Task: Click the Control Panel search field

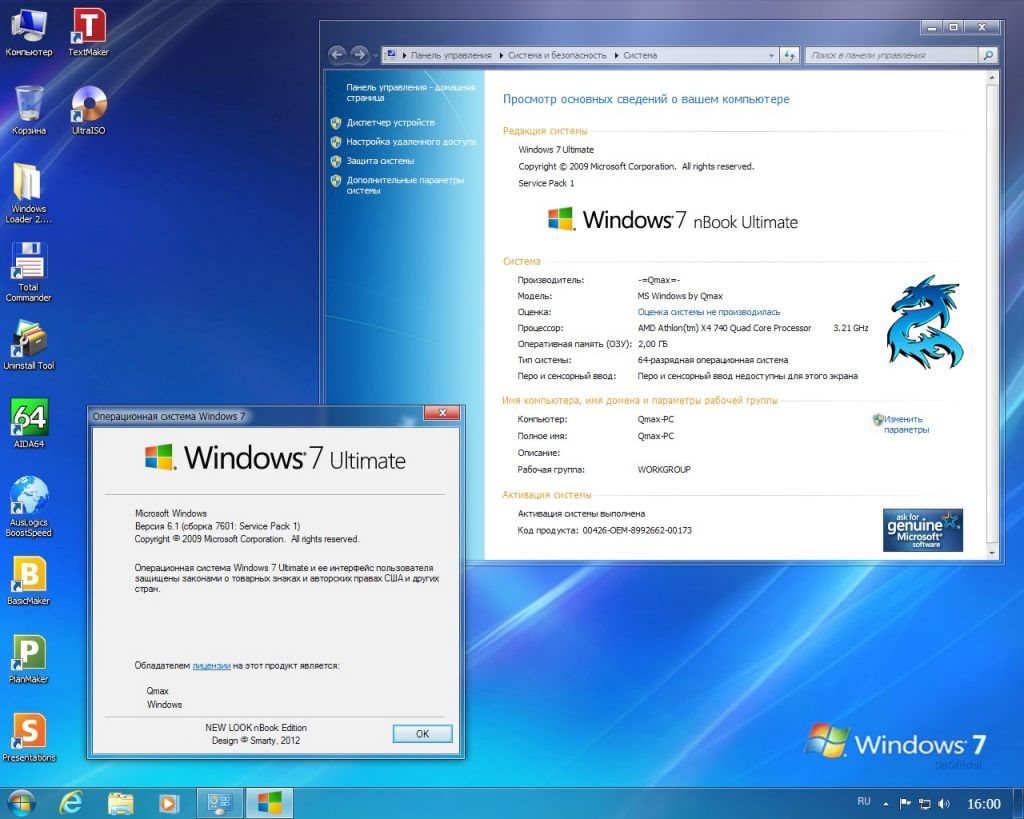Action: [893, 55]
